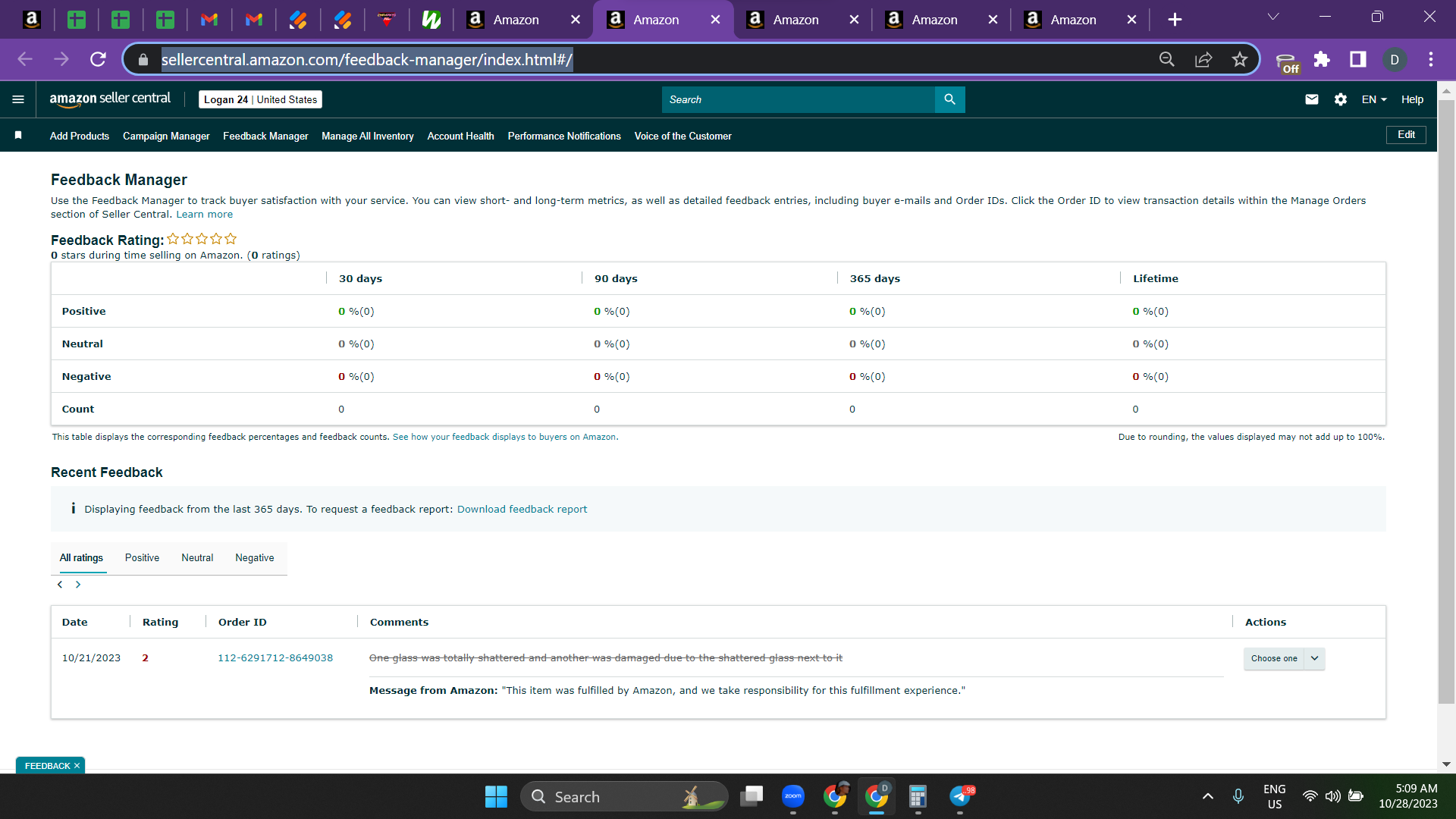Viewport: 1456px width, 819px height.
Task: Open Task View on taskbar
Action: (x=752, y=796)
